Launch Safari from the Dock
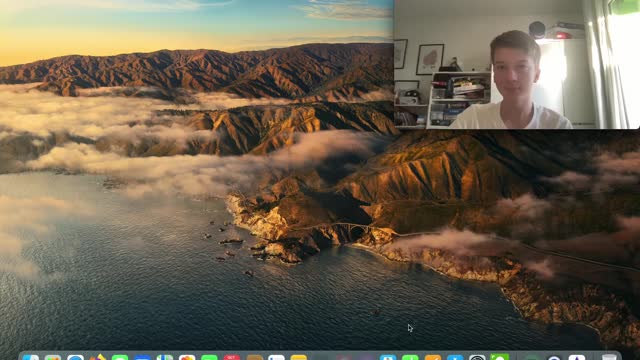Screen dimensions: 640x360 [76, 358]
